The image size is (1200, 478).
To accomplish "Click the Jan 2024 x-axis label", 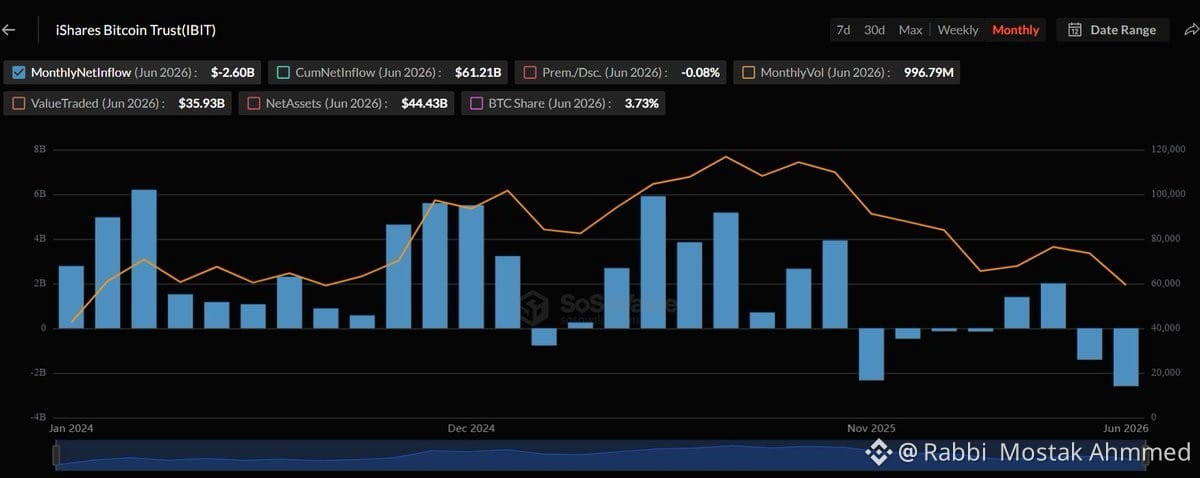I will pos(72,428).
